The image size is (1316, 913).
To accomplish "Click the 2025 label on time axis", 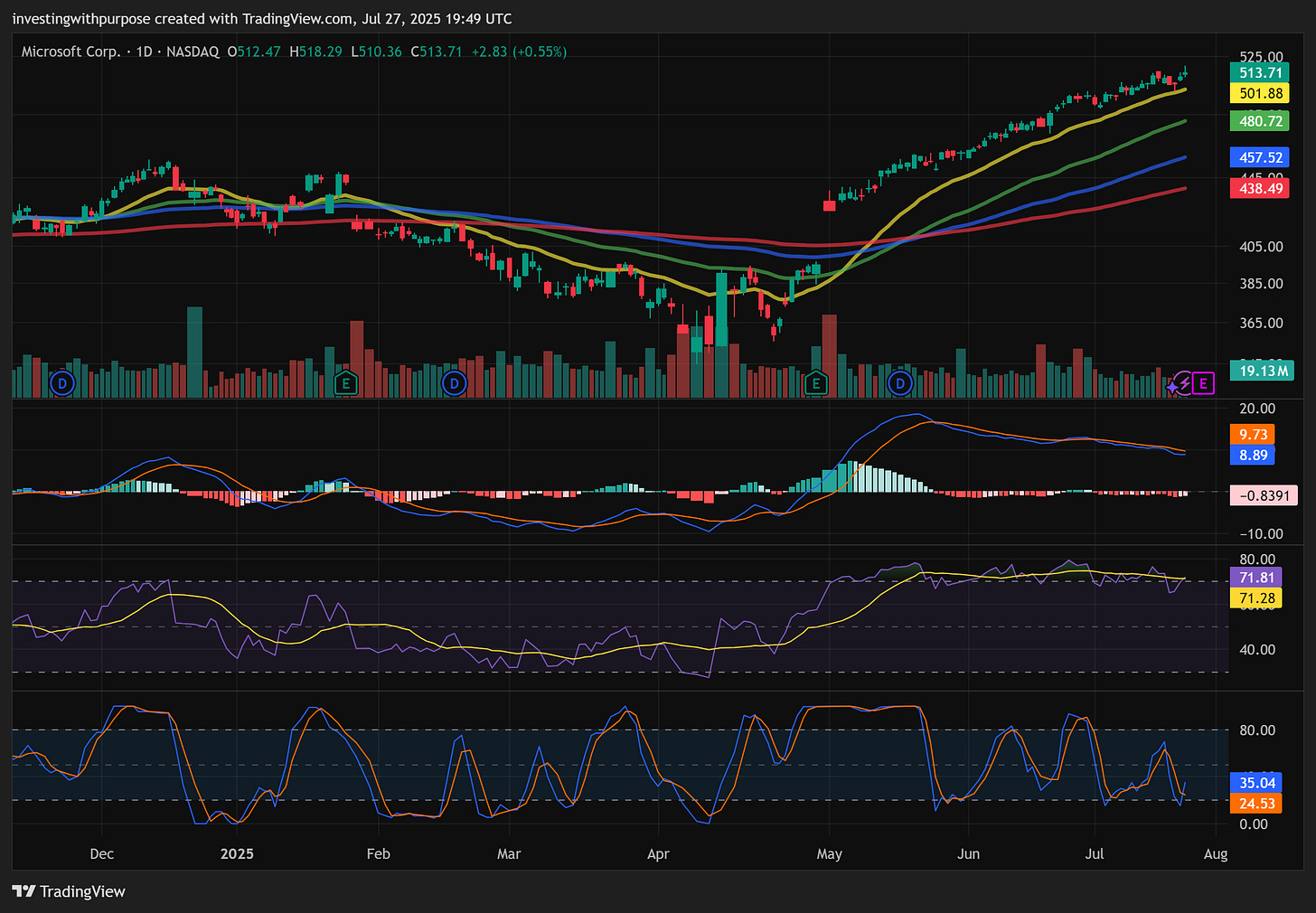I will pyautogui.click(x=237, y=853).
